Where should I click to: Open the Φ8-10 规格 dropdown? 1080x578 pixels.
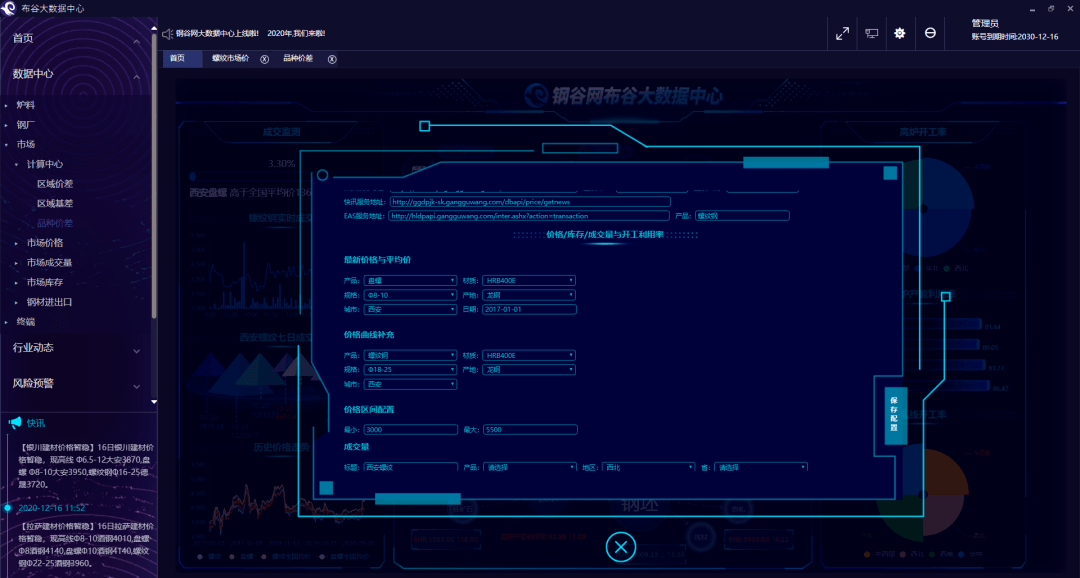[410, 295]
